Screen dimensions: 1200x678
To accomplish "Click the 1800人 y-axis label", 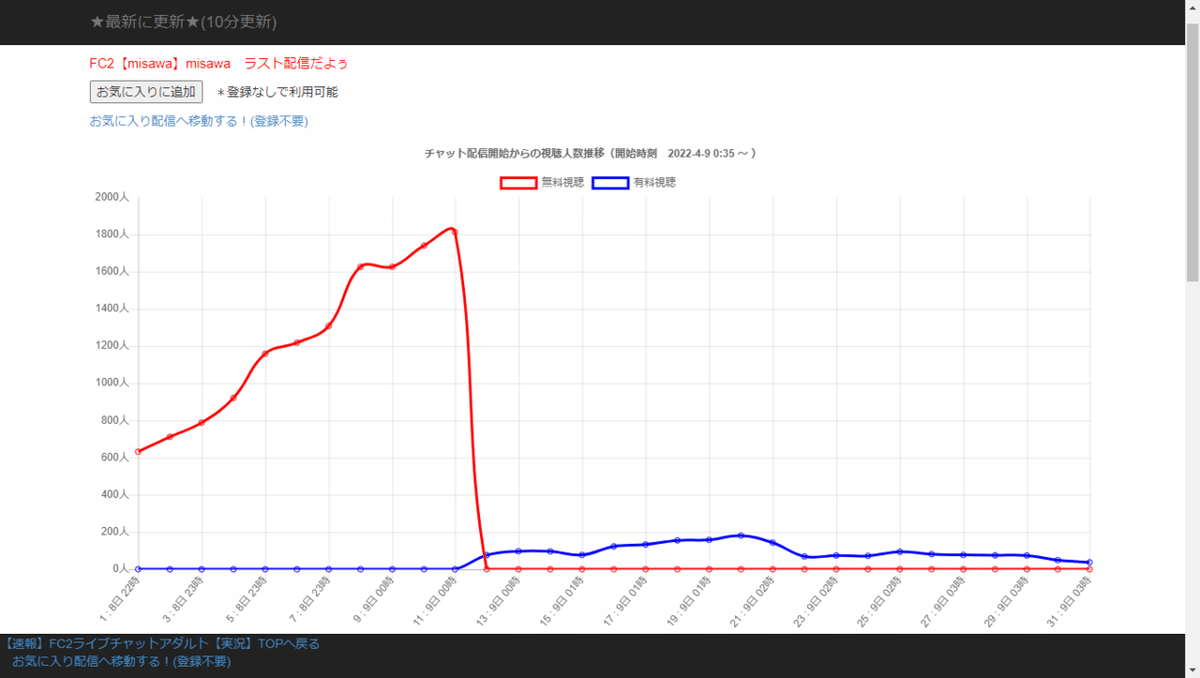I will point(112,235).
